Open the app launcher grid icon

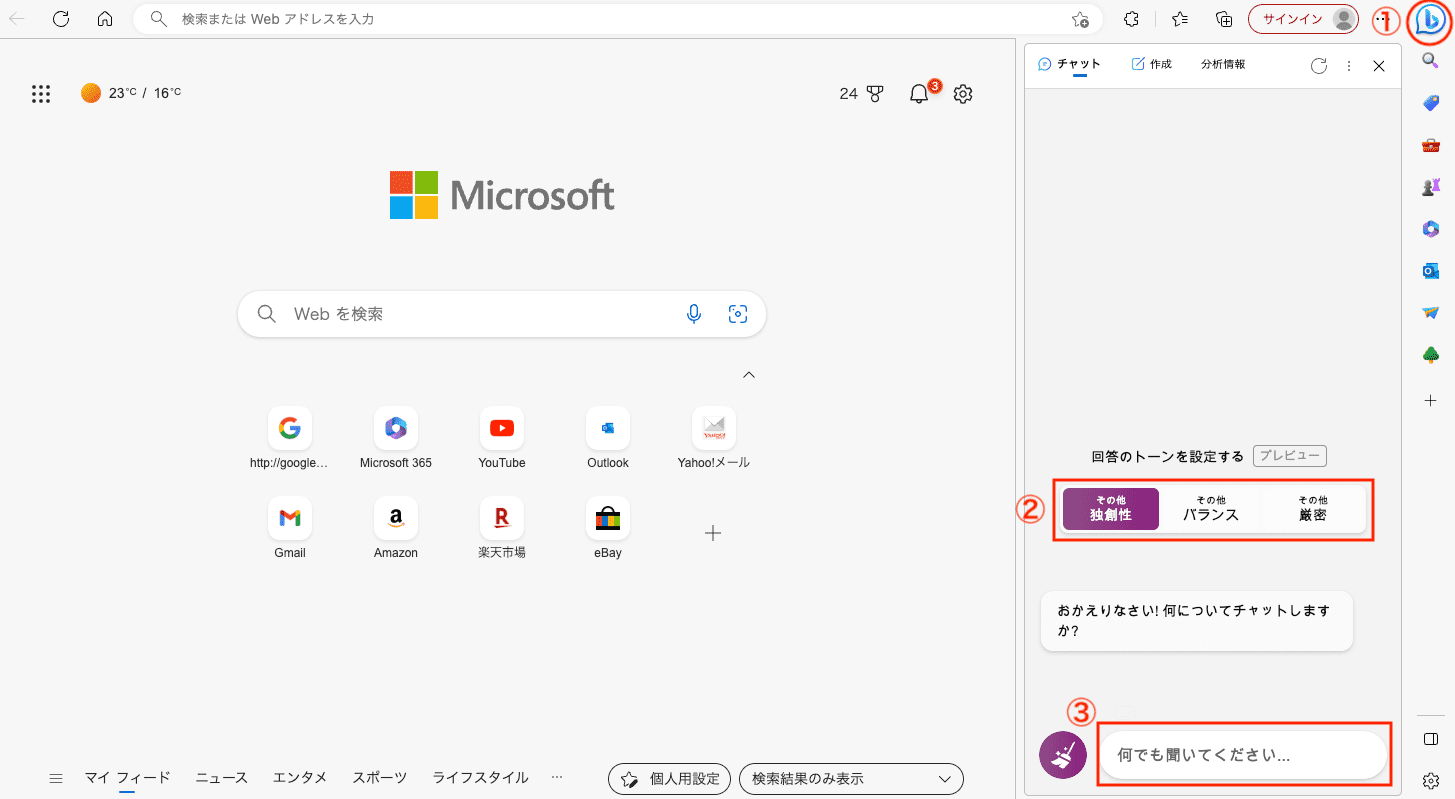(x=41, y=94)
